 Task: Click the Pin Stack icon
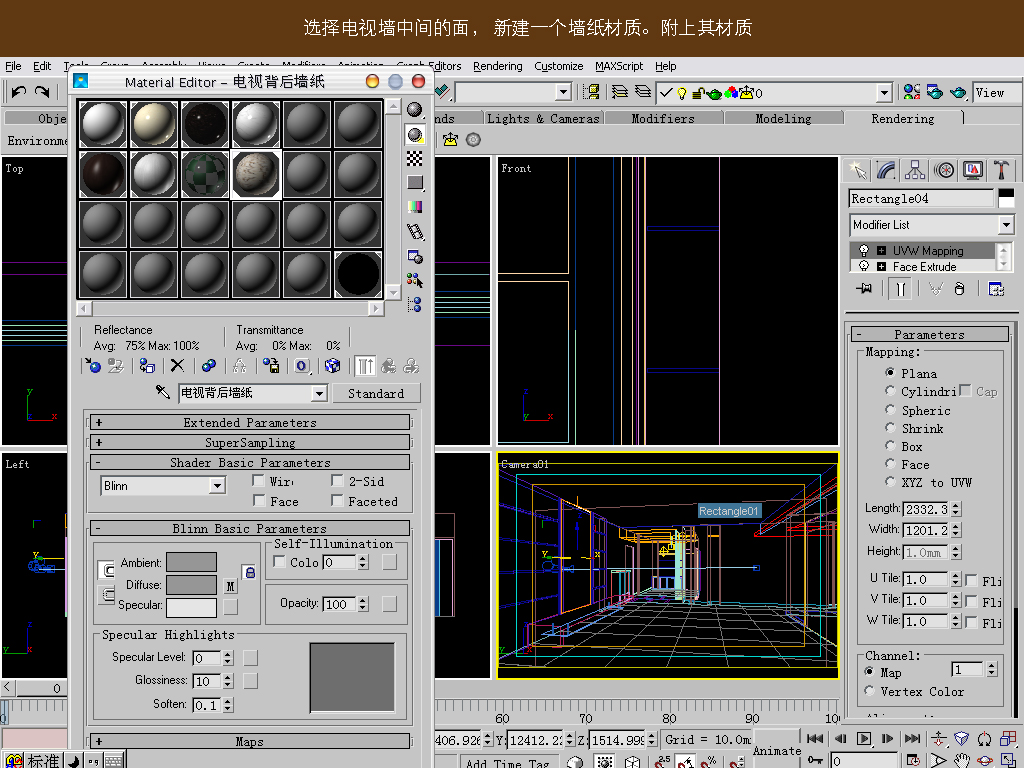[x=865, y=289]
